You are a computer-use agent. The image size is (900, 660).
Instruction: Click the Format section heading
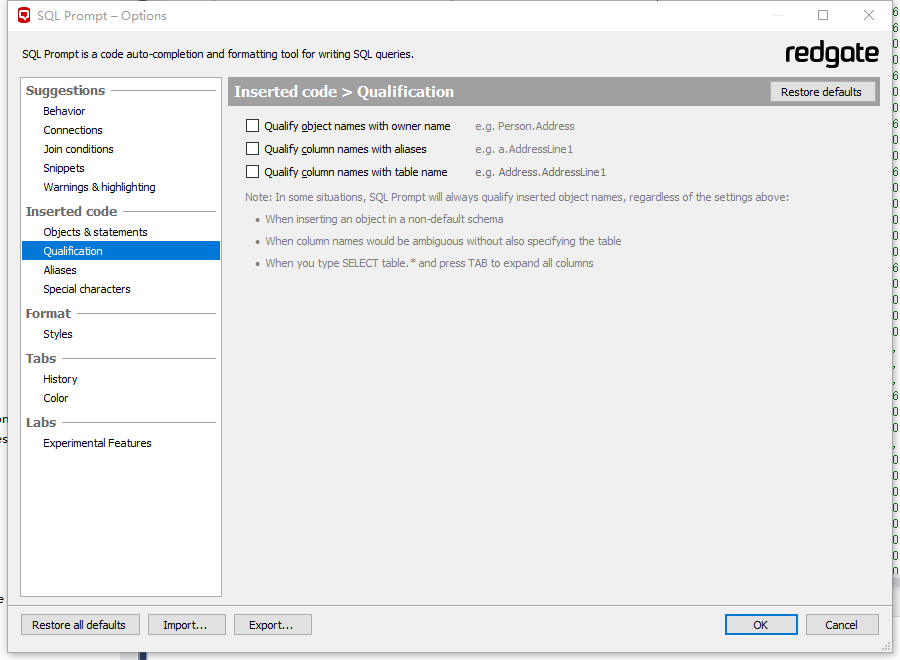[48, 313]
